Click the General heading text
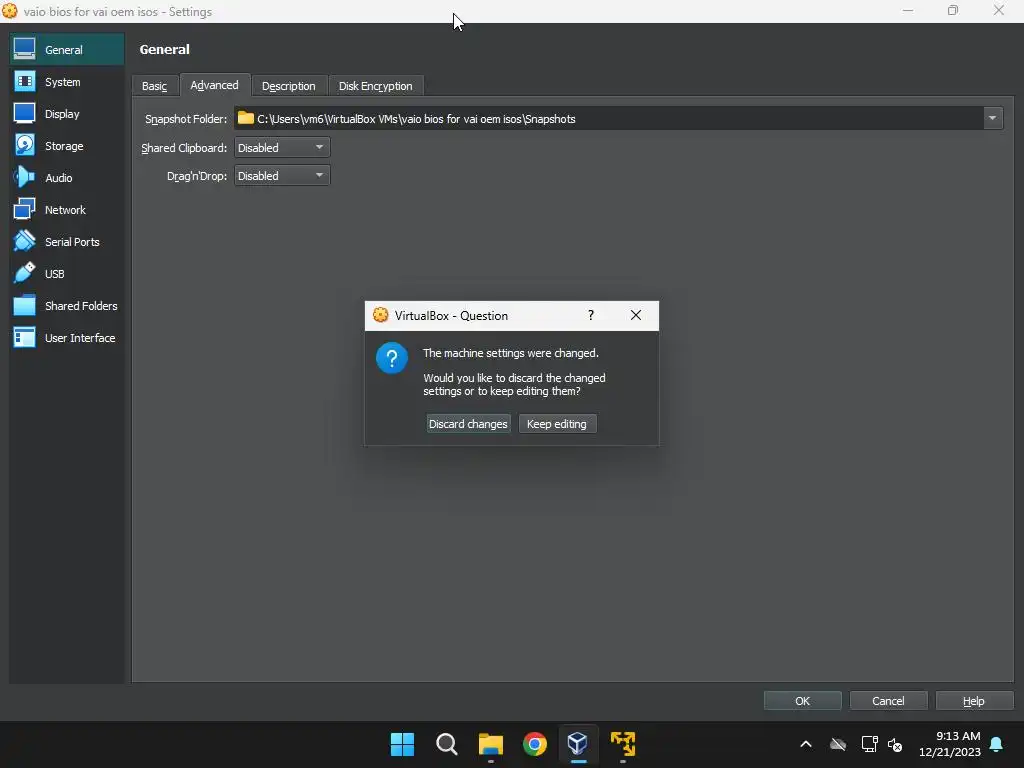This screenshot has height=768, width=1024. point(165,50)
